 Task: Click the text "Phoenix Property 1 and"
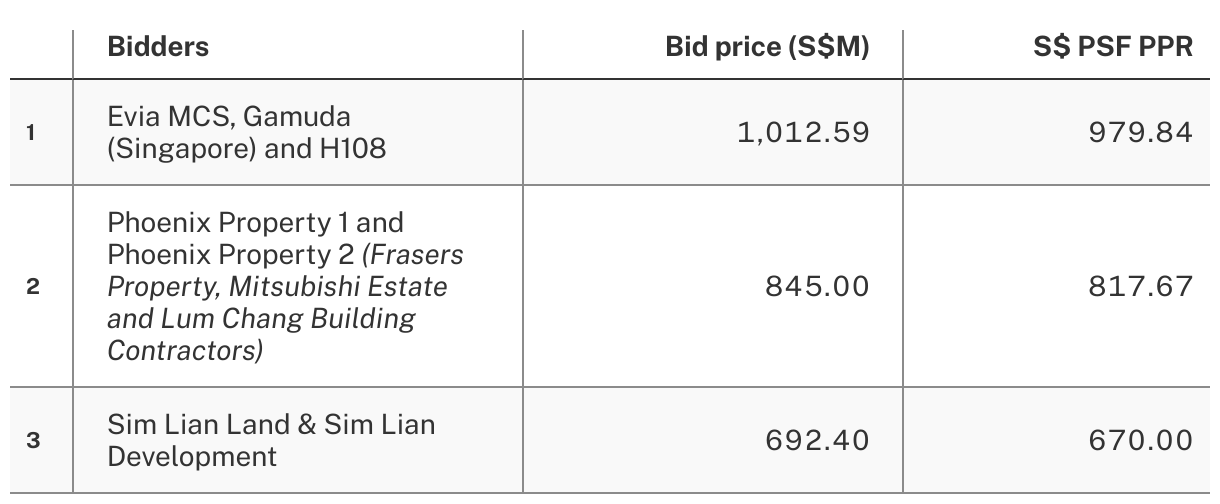255,222
